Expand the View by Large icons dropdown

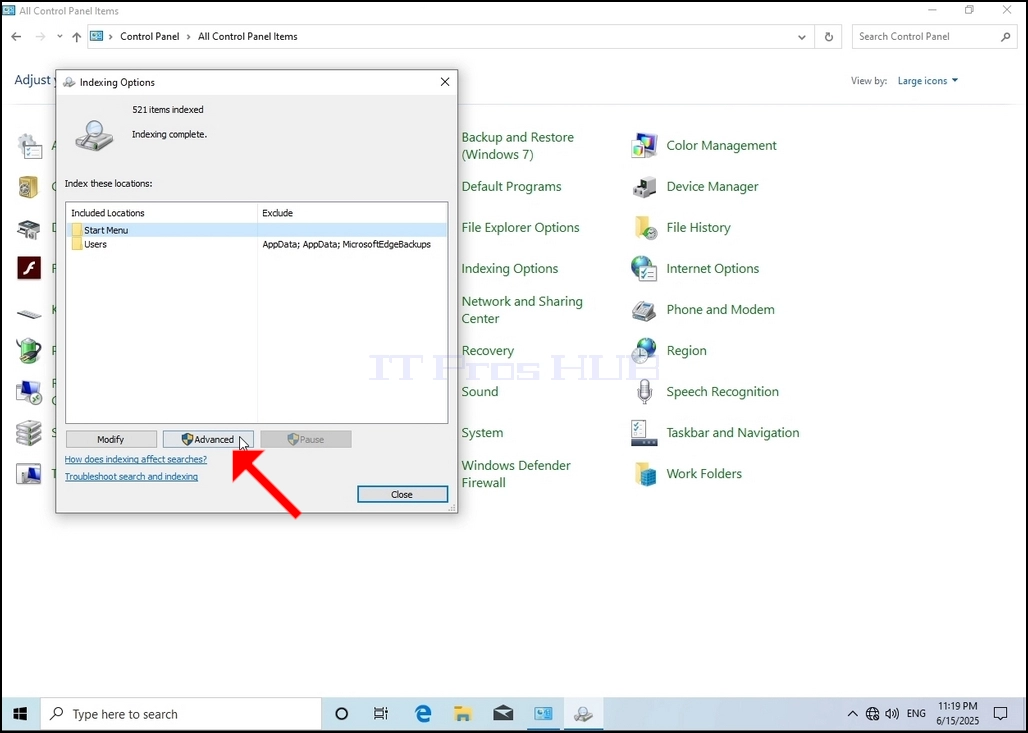pos(928,81)
